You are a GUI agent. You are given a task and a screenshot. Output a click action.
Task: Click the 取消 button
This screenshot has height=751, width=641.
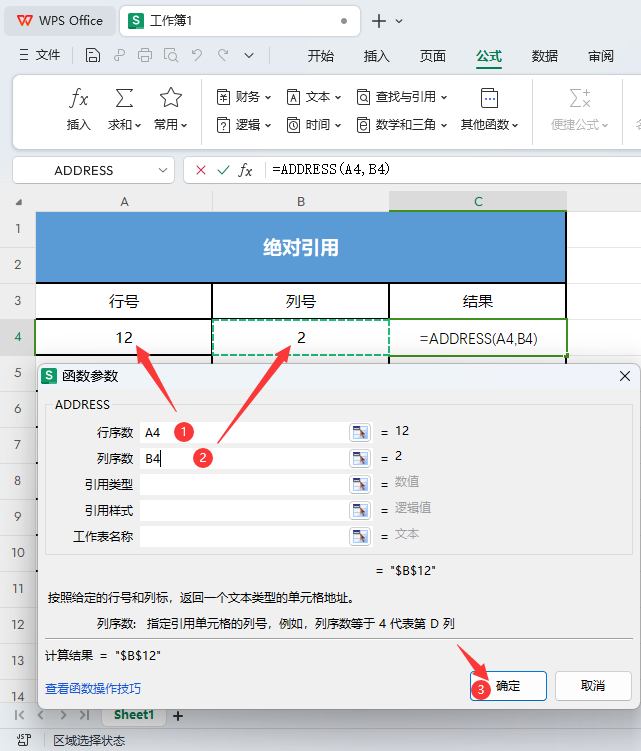click(x=593, y=686)
